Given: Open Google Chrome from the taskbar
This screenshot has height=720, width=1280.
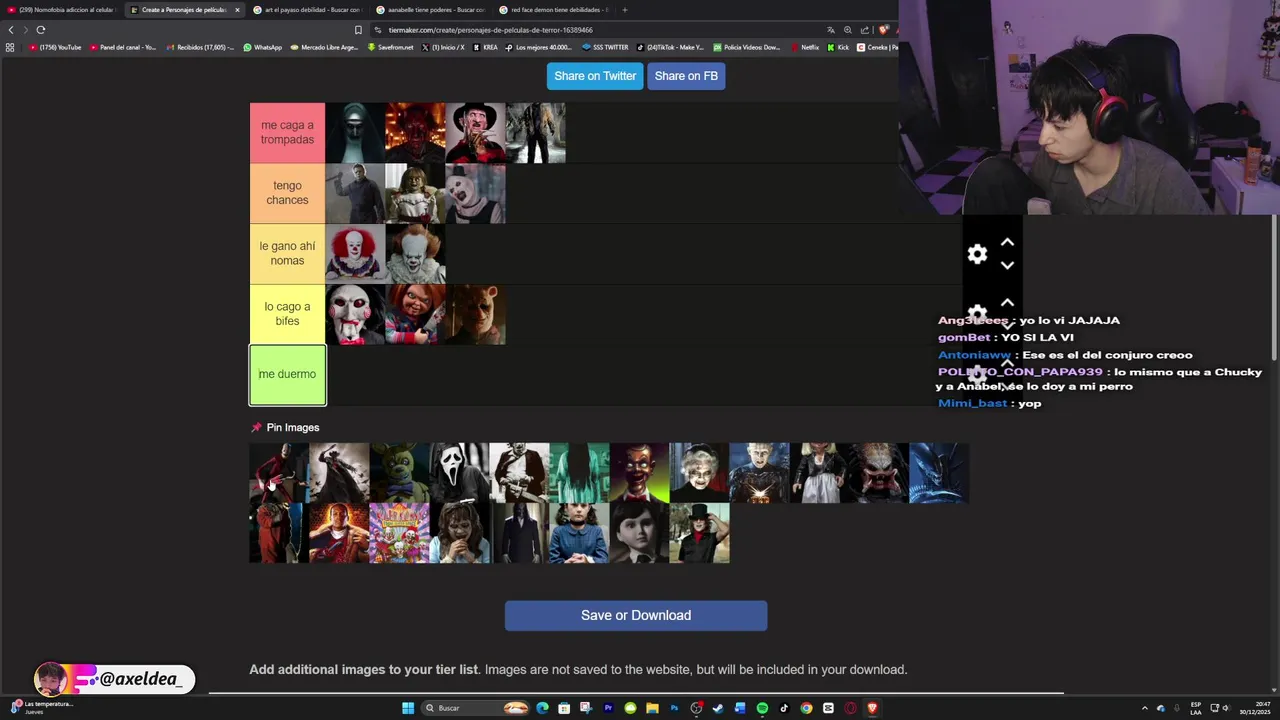Looking at the screenshot, I should pyautogui.click(x=806, y=708).
